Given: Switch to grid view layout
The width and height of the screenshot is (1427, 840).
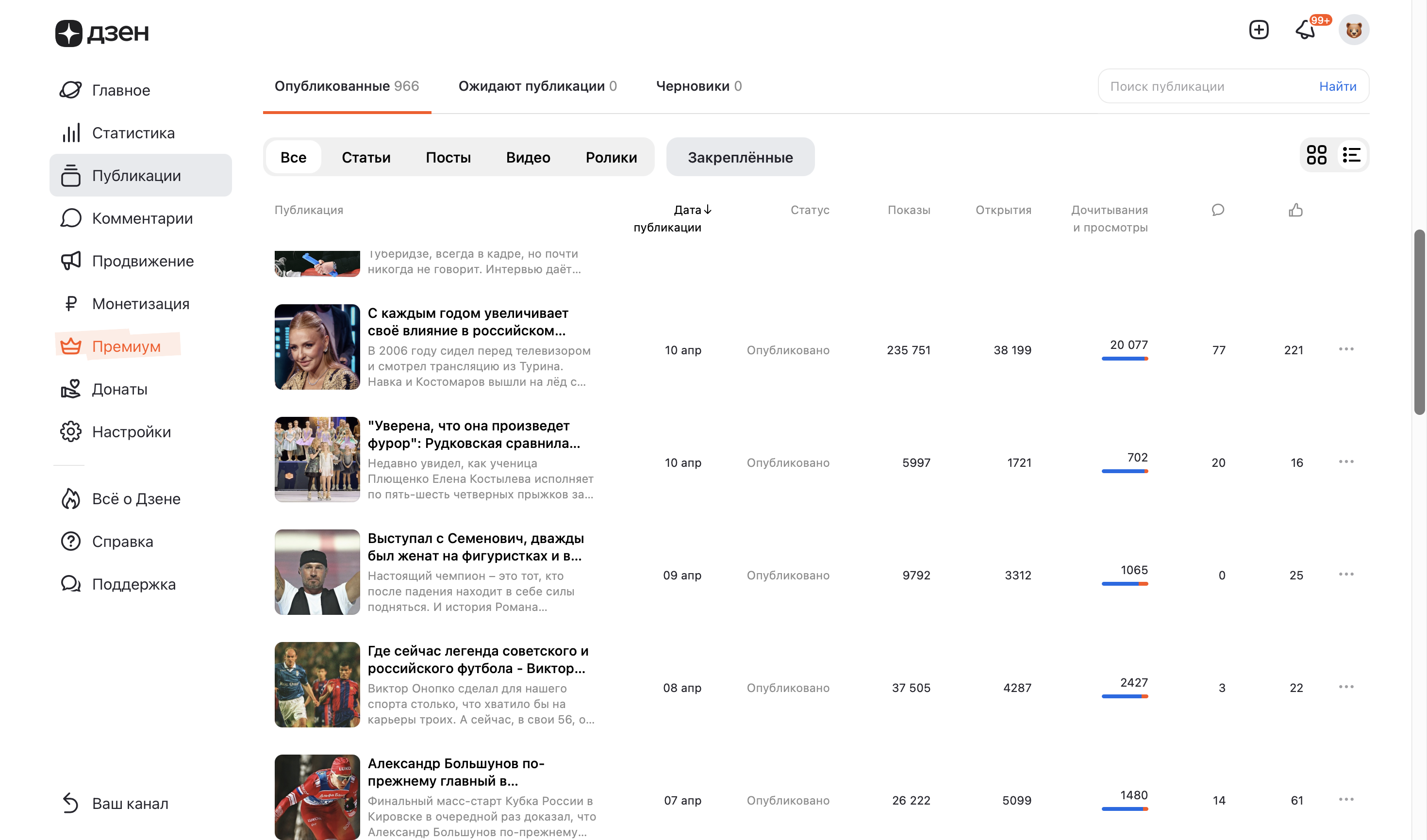Looking at the screenshot, I should point(1316,155).
